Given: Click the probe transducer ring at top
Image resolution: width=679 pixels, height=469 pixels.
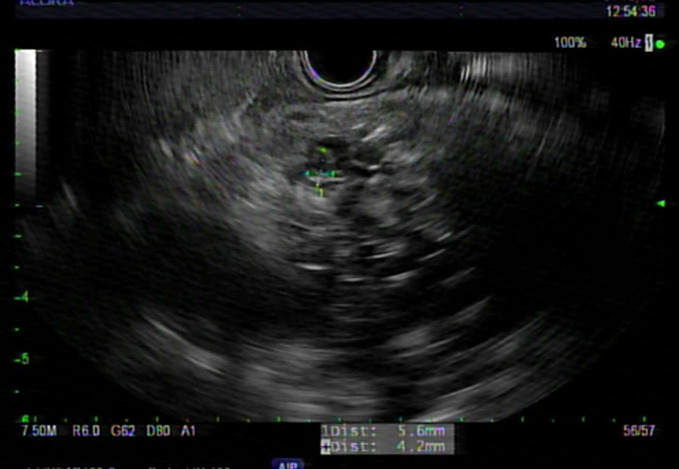Looking at the screenshot, I should coord(340,68).
